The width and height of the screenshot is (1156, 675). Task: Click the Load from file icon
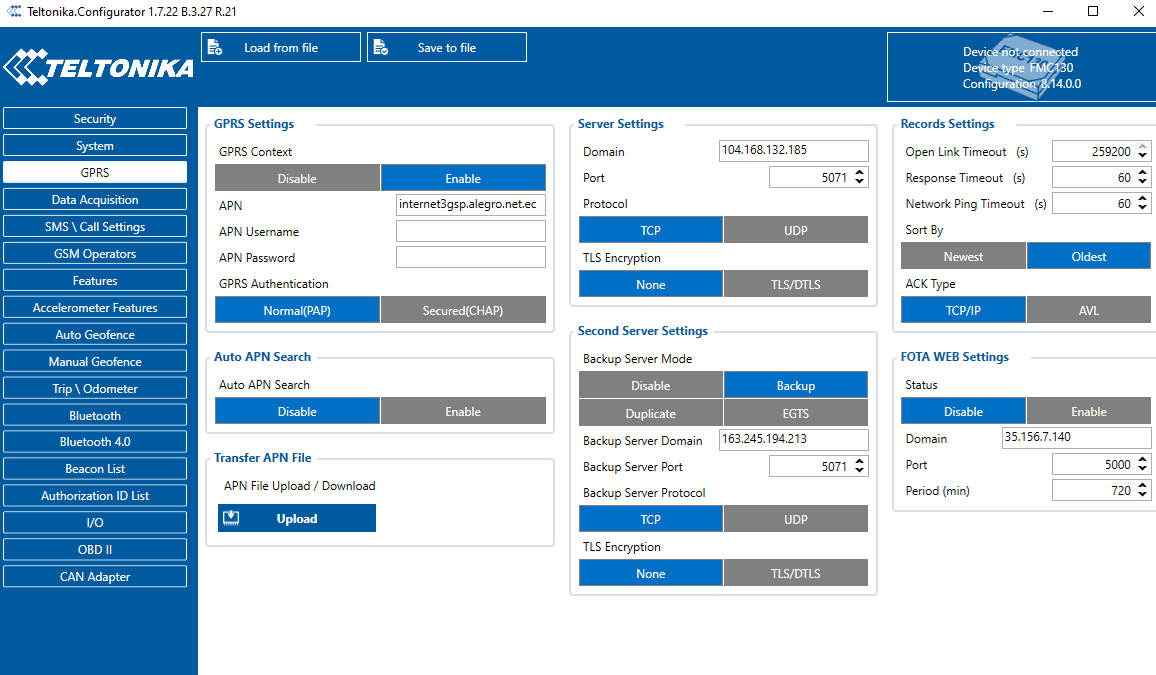(215, 47)
